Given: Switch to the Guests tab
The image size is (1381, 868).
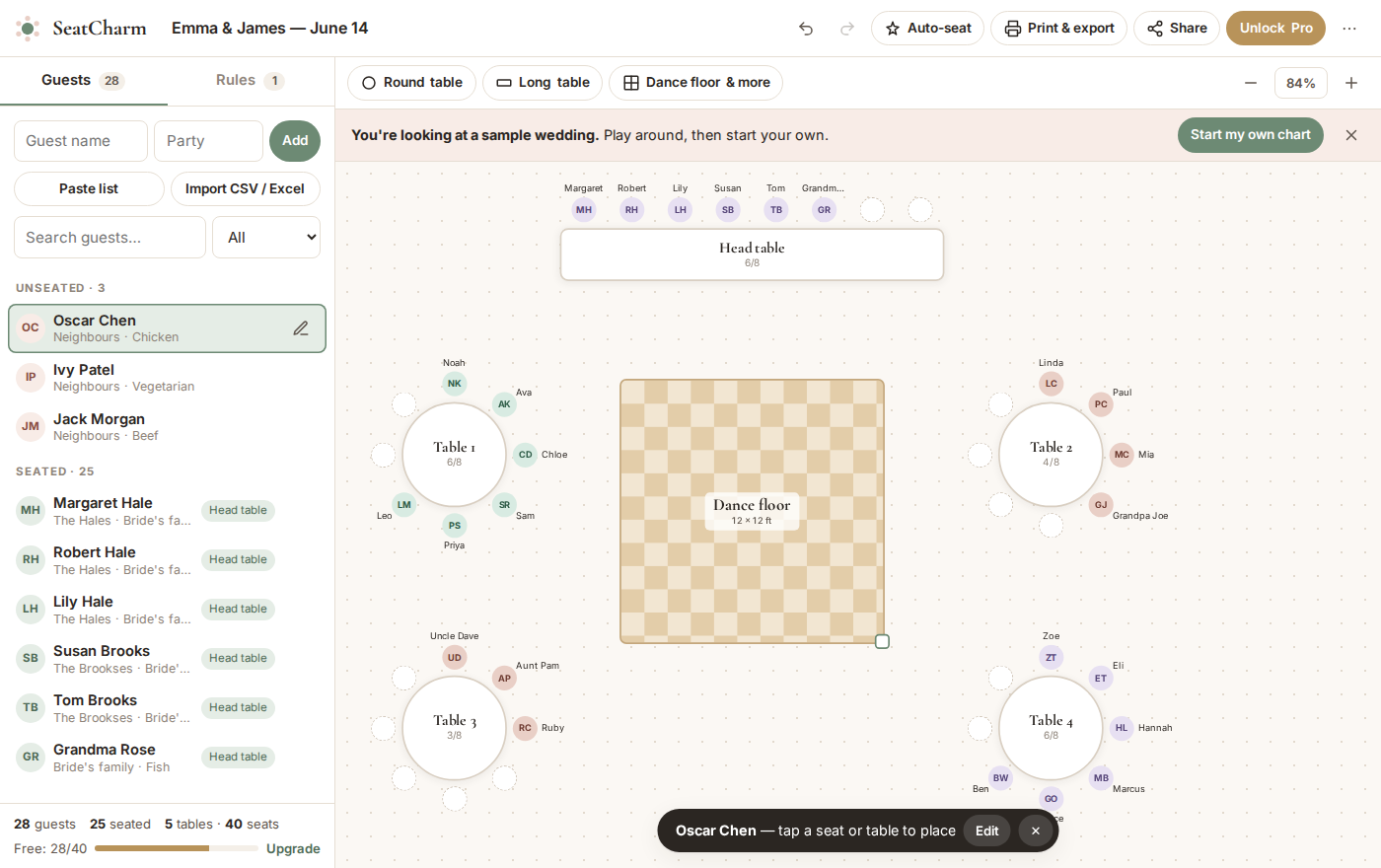Looking at the screenshot, I should pyautogui.click(x=83, y=81).
